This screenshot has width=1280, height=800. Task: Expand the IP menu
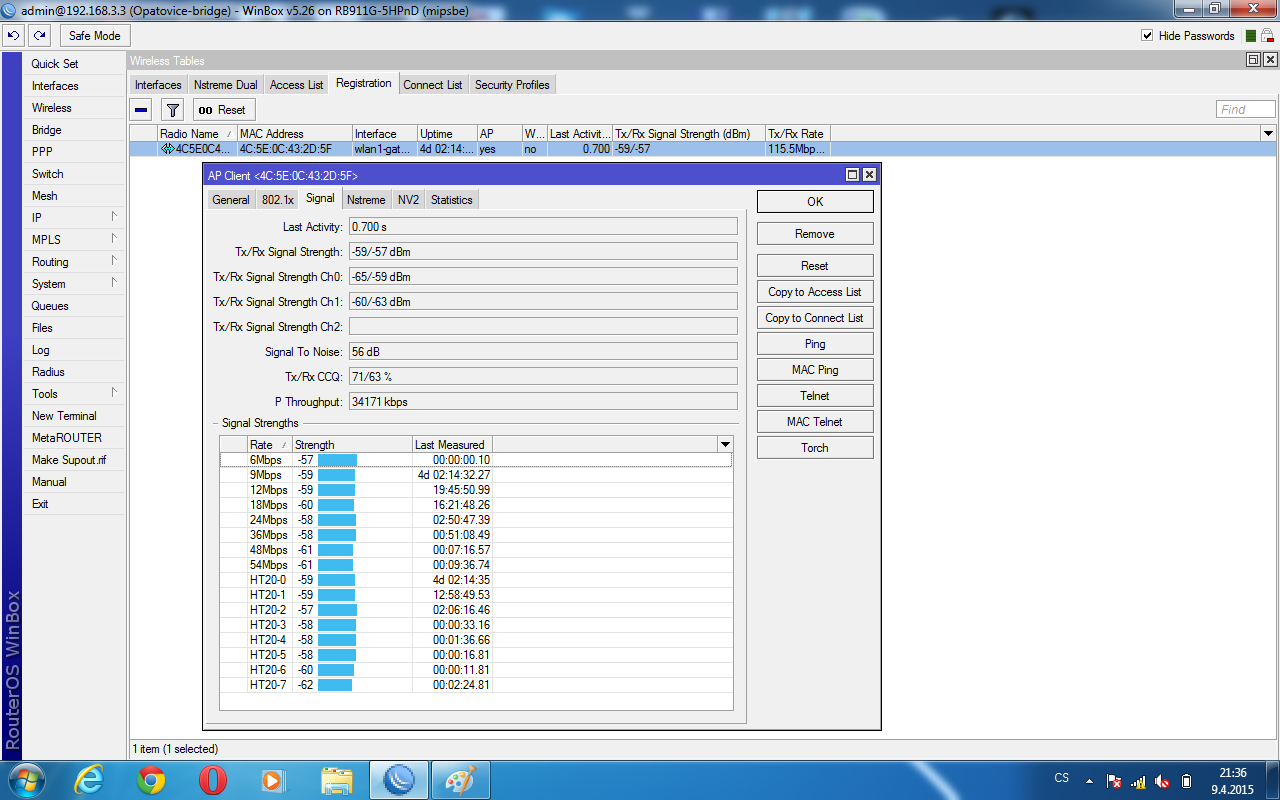(x=74, y=218)
